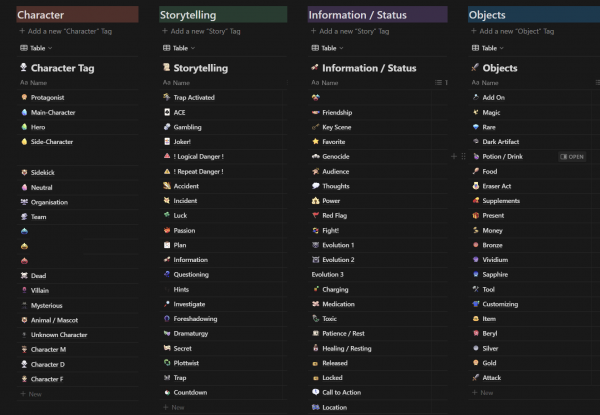Open the Table view dropdown under Information / Status

click(326, 48)
